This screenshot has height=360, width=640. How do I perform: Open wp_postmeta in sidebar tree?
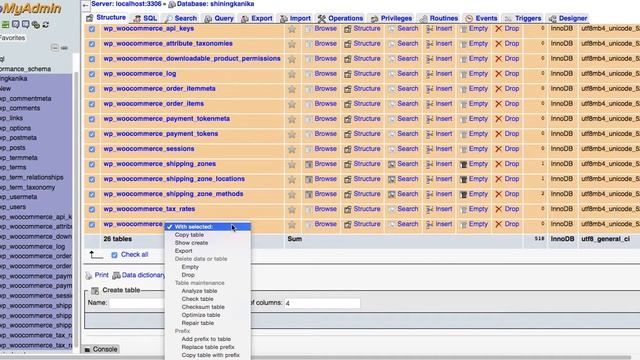coord(18,138)
